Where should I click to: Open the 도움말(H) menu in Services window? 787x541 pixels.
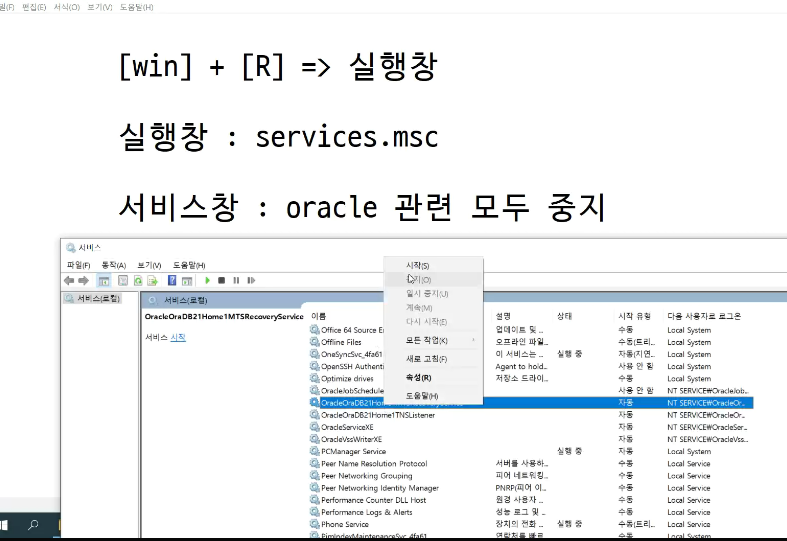pos(189,265)
